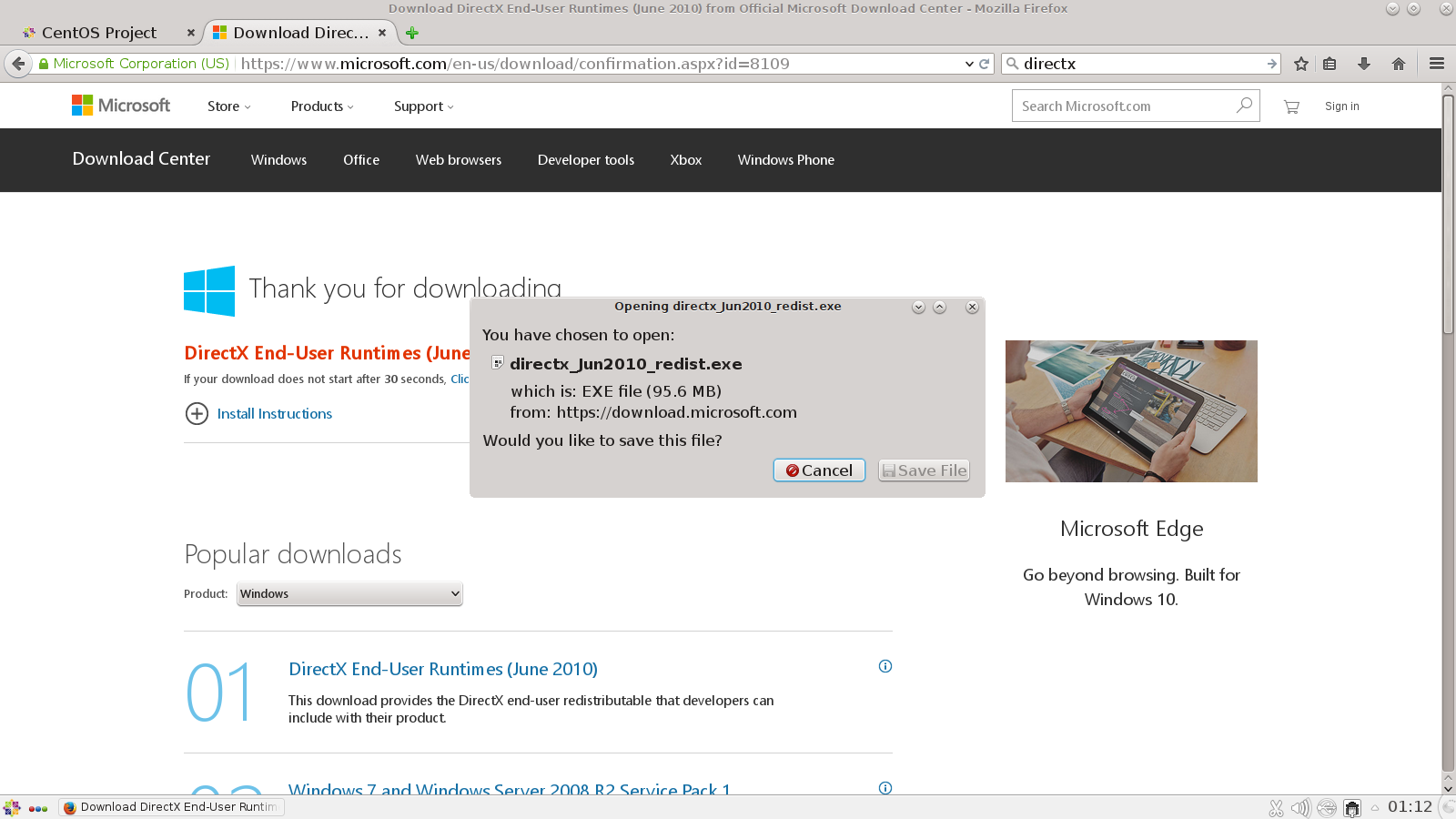The width and height of the screenshot is (1456, 819).
Task: Open Office in Download Center nav
Action: pyautogui.click(x=361, y=160)
